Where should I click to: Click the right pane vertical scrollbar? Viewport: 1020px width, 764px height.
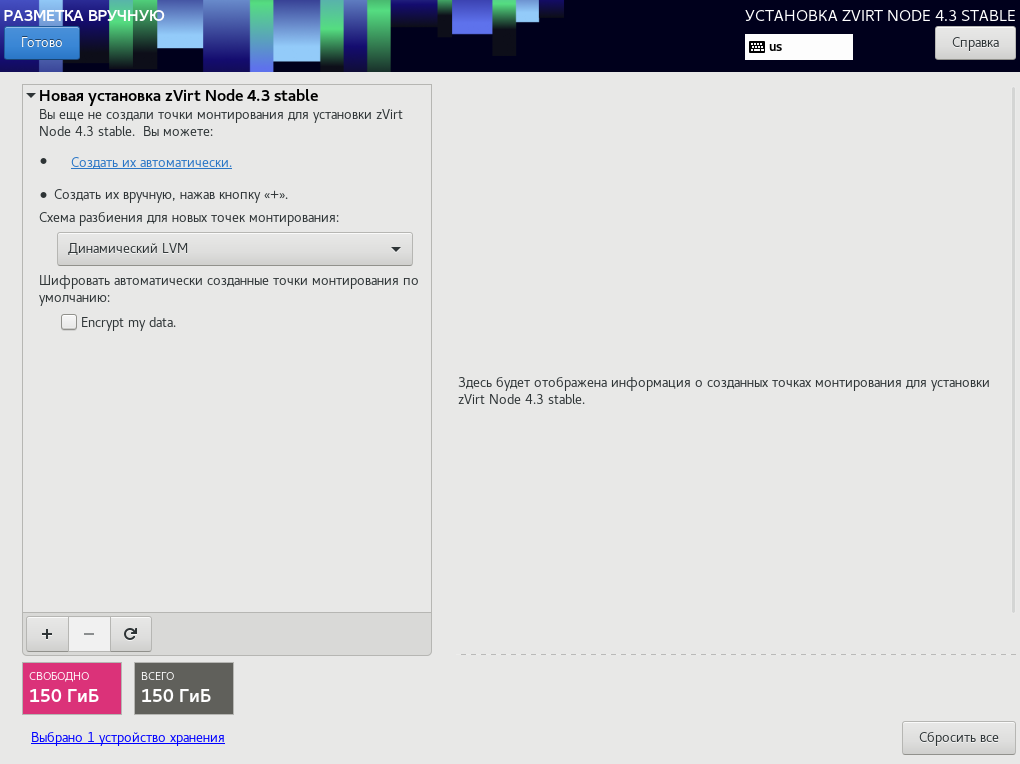pyautogui.click(x=1013, y=350)
